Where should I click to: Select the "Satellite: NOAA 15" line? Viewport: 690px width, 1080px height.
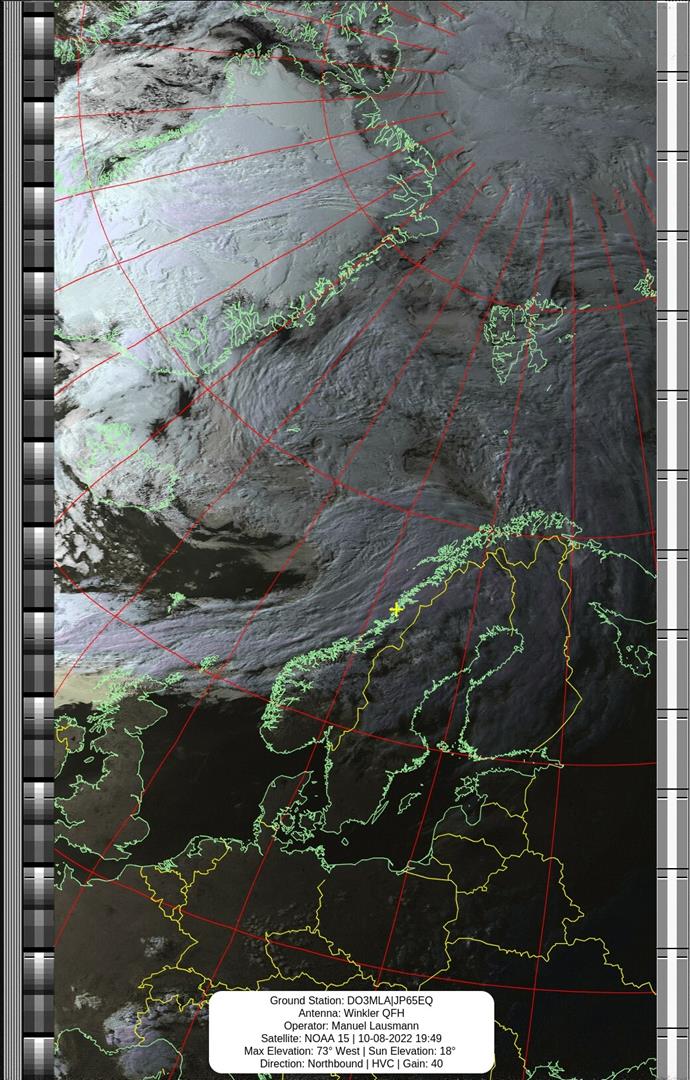tap(351, 1038)
